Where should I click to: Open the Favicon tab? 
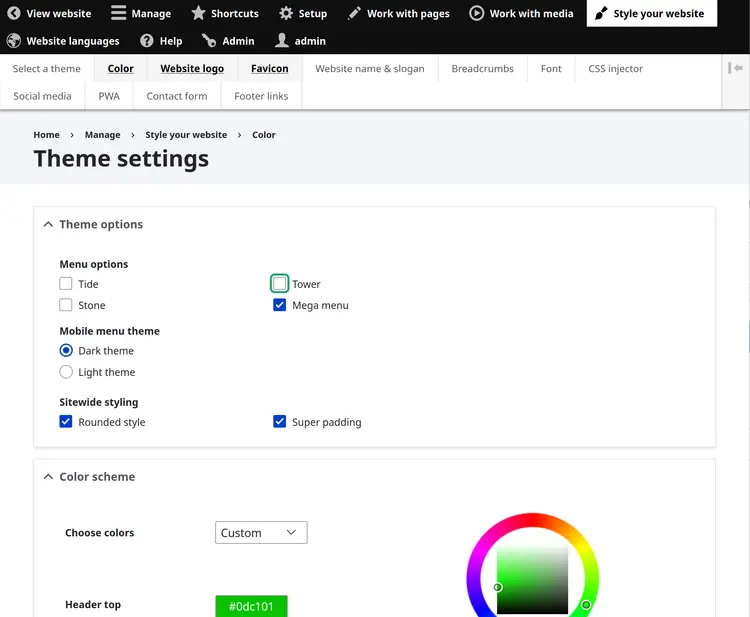[x=270, y=68]
